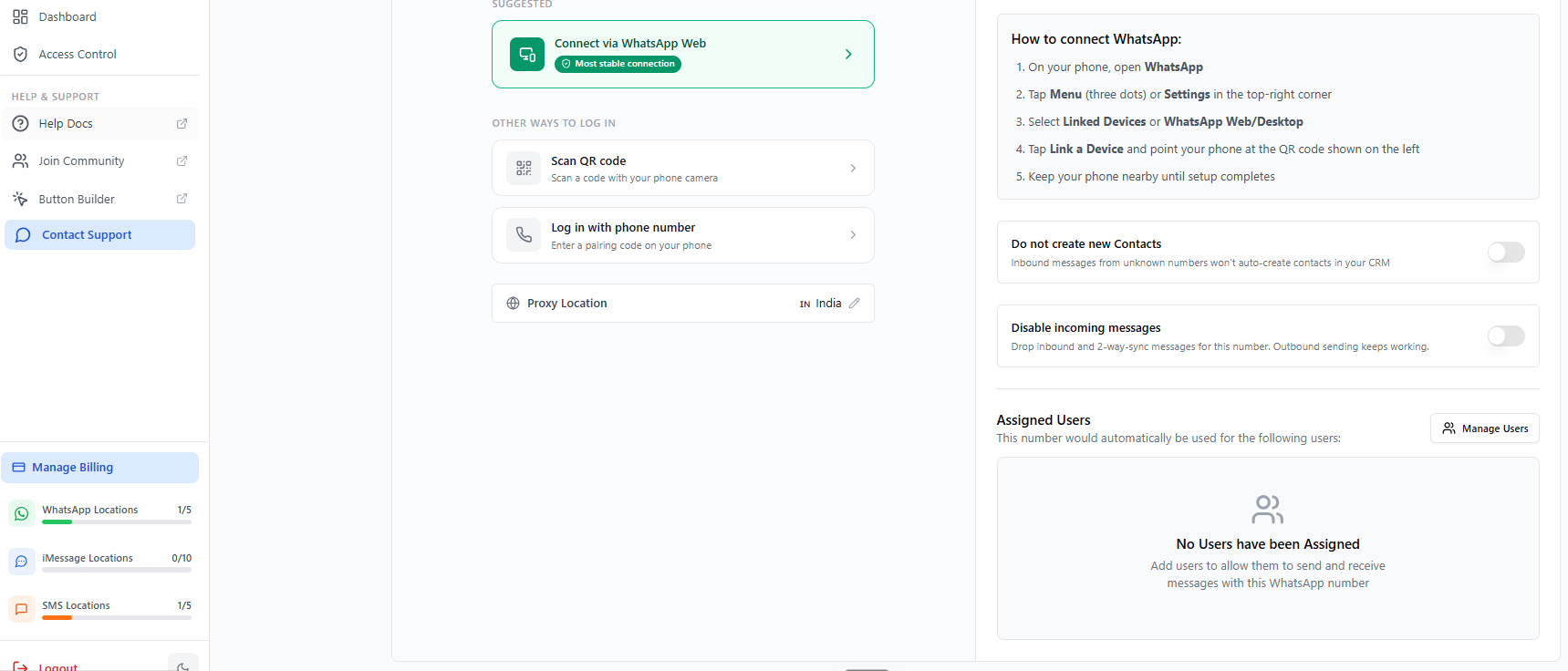Click the Button Builder sparkle cursor icon
This screenshot has height=671, width=1568.
[x=20, y=199]
